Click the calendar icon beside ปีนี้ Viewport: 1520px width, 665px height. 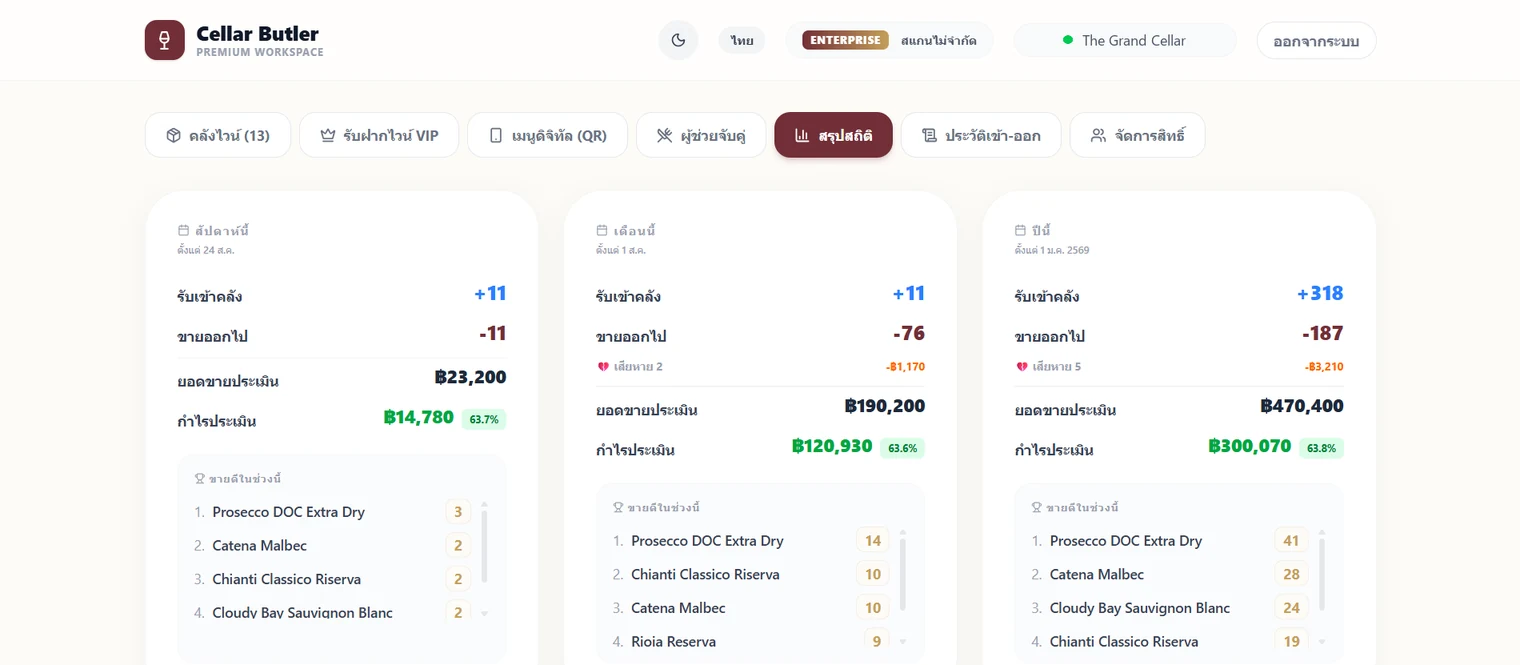[1021, 230]
